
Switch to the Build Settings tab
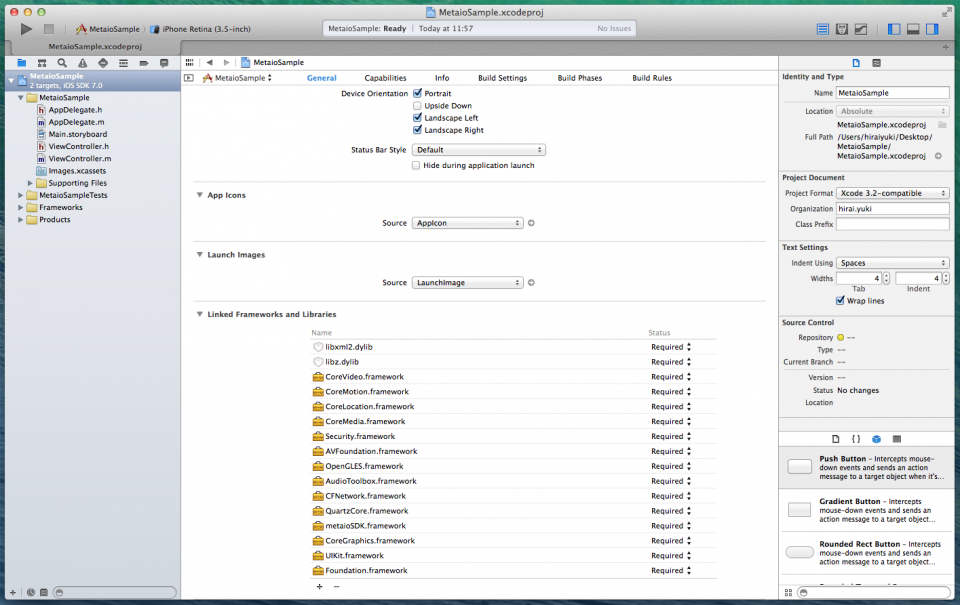502,78
